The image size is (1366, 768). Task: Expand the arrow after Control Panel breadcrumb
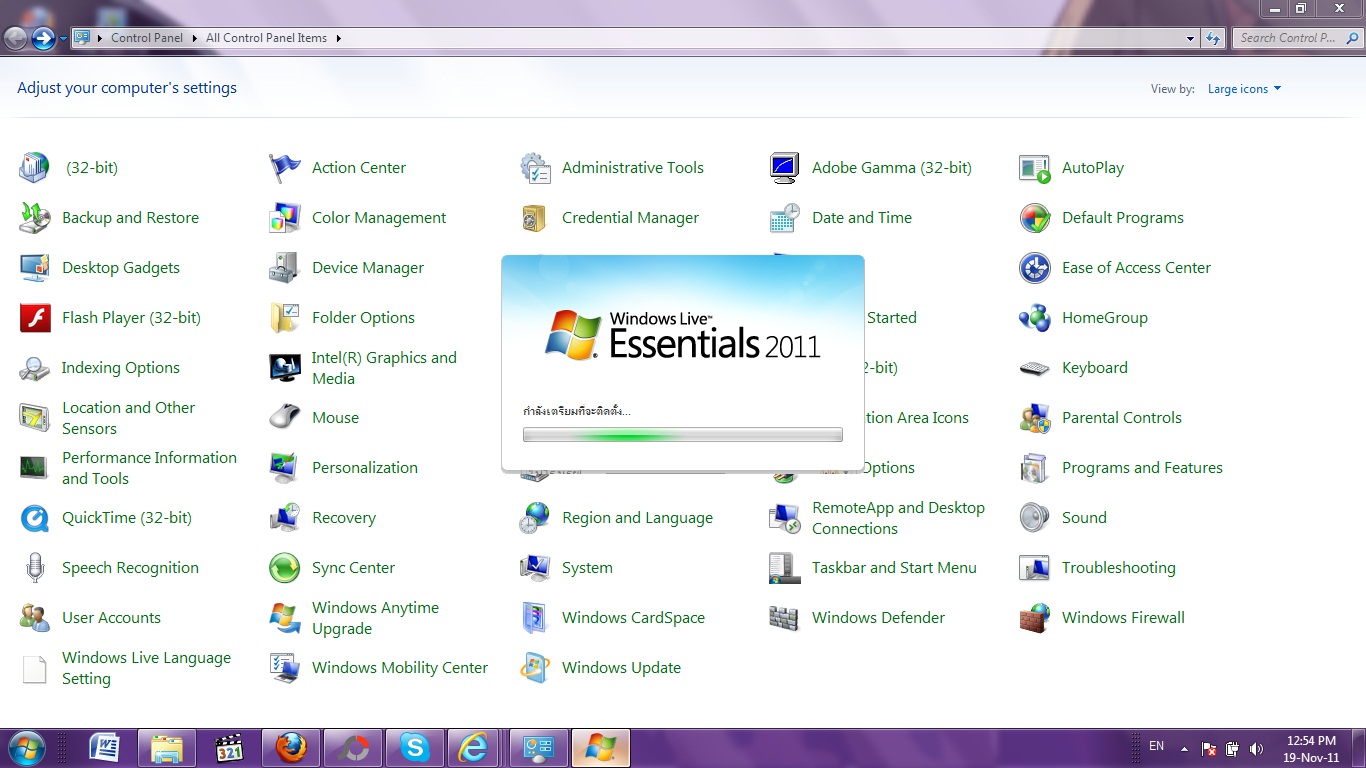click(x=194, y=38)
